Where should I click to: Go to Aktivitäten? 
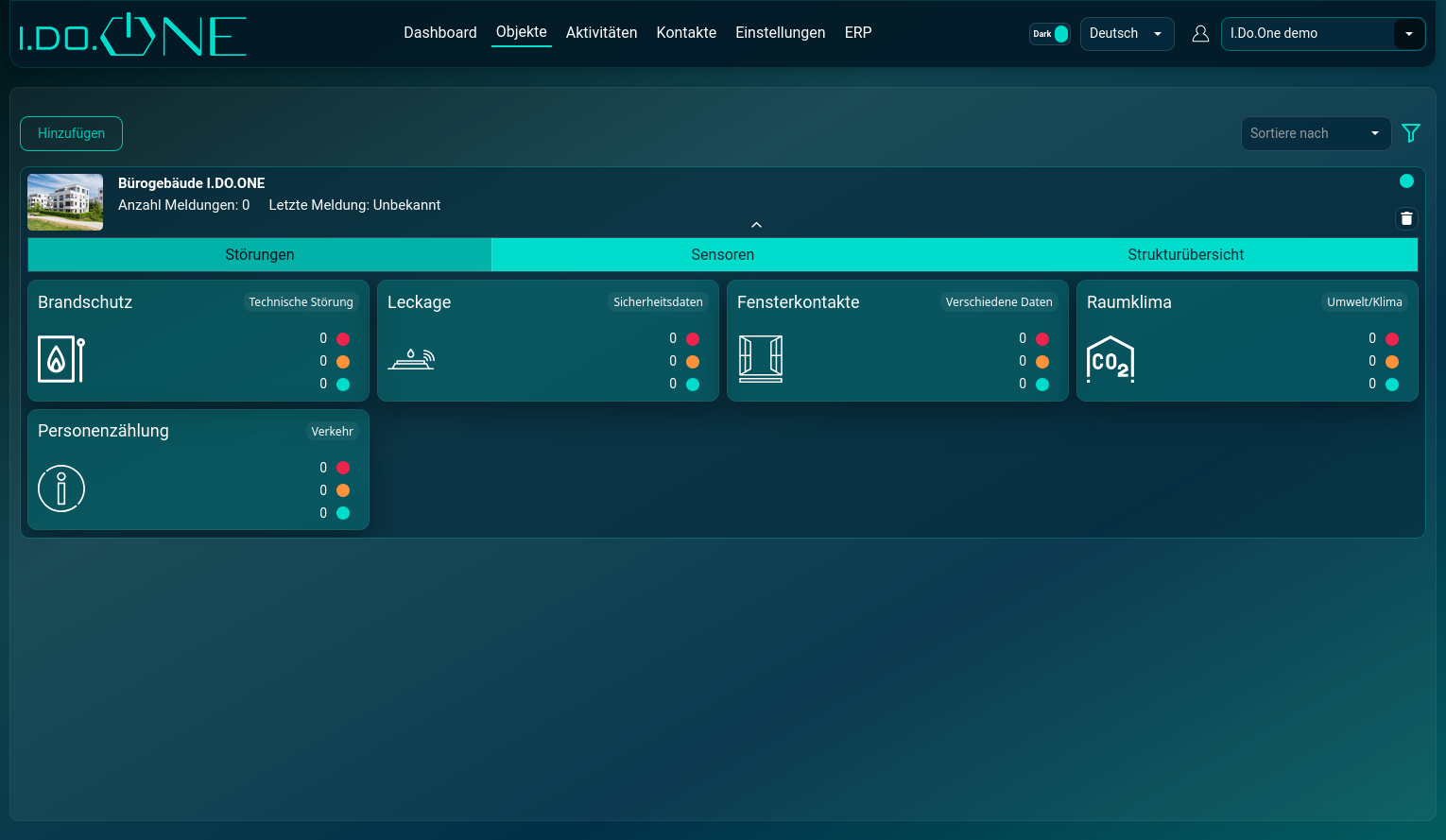click(x=601, y=32)
